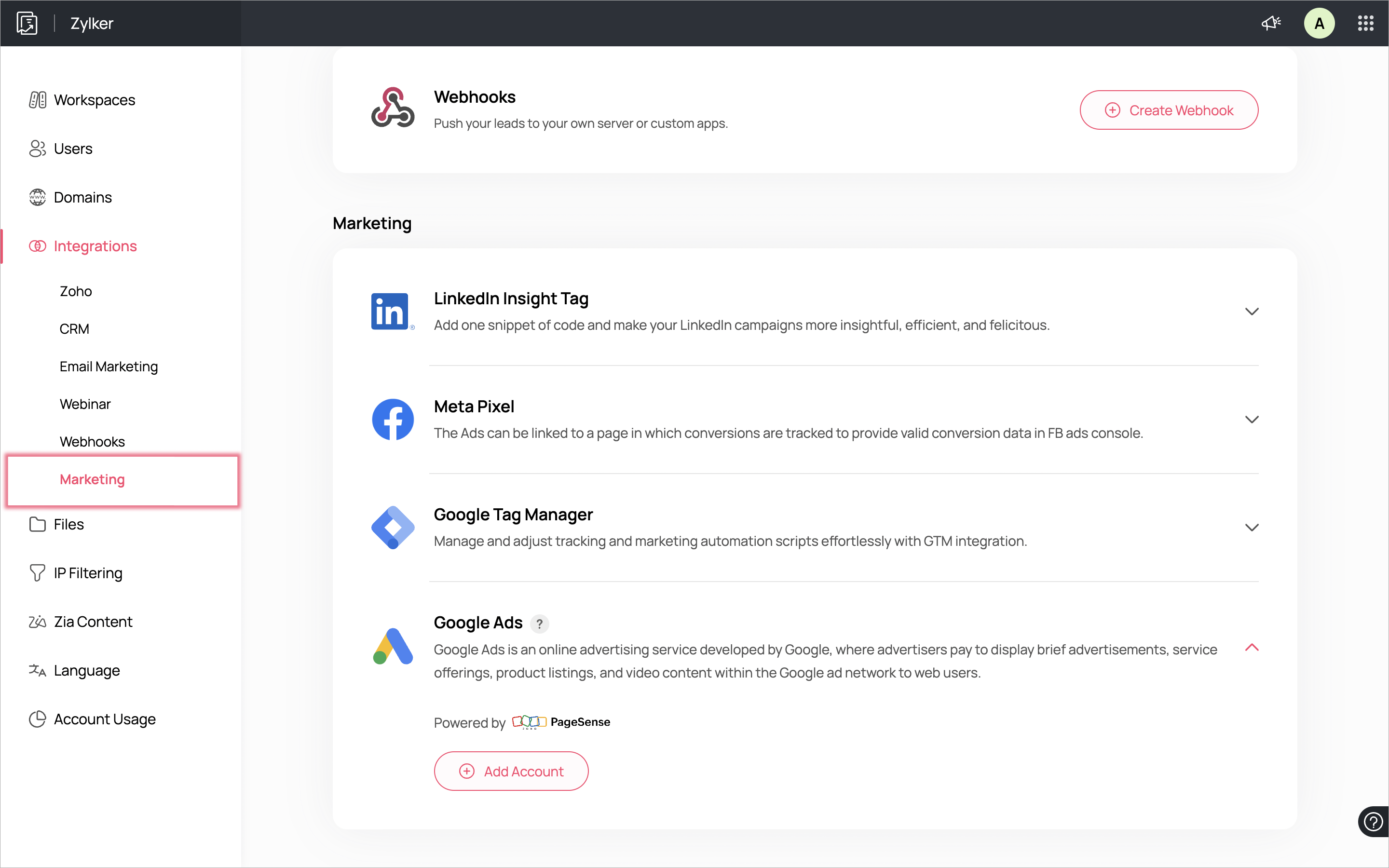The width and height of the screenshot is (1389, 868).
Task: Click the Create Webhook button
Action: (x=1169, y=110)
